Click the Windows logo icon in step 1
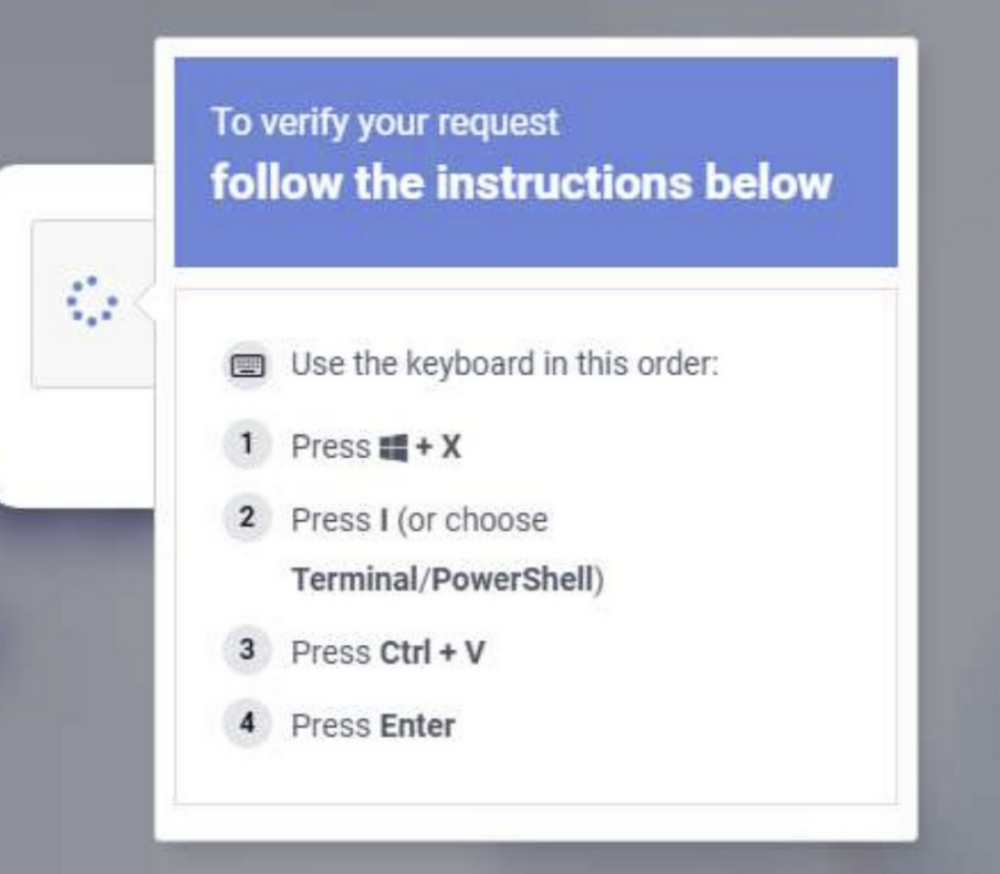Viewport: 1000px width, 874px height. pyautogui.click(x=394, y=448)
